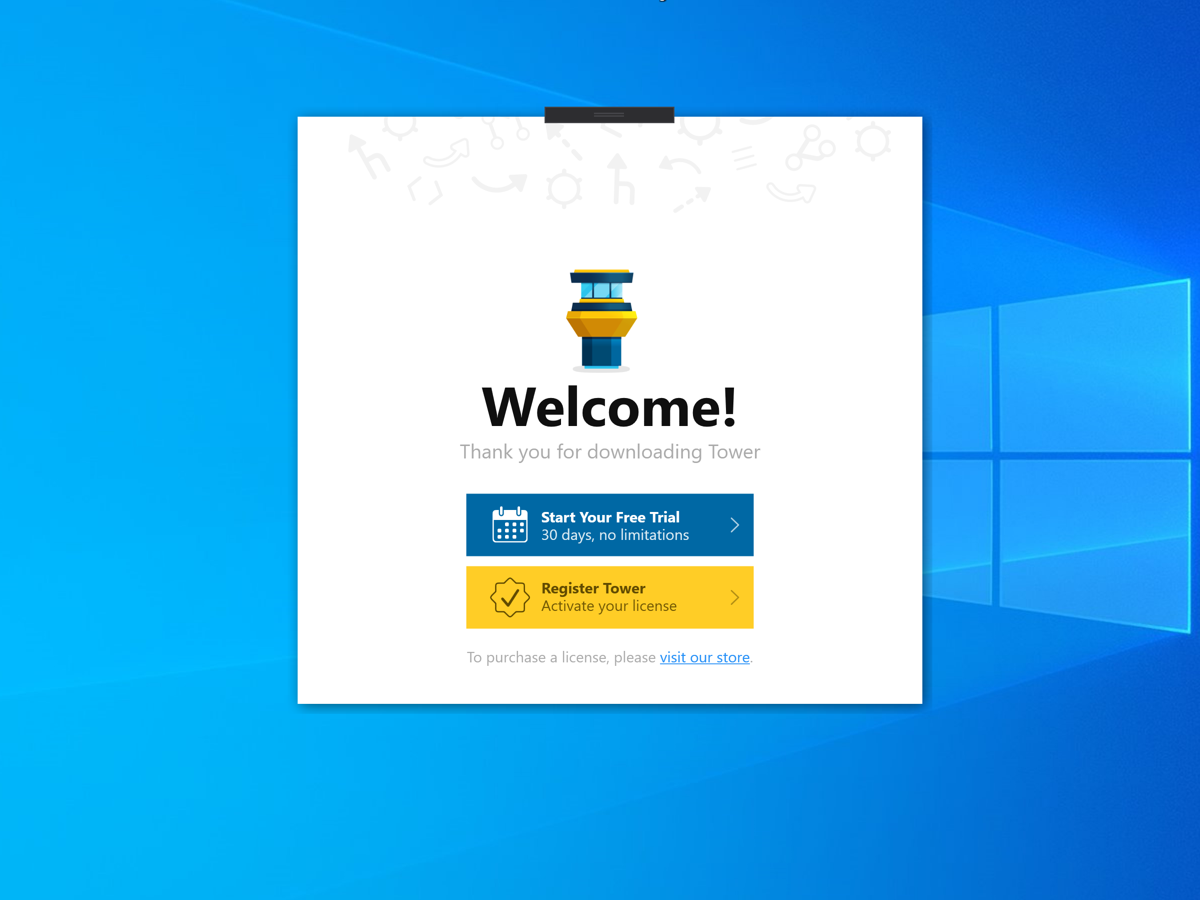Grab the dark handle bar atop the window
The width and height of the screenshot is (1200, 900).
tap(609, 115)
